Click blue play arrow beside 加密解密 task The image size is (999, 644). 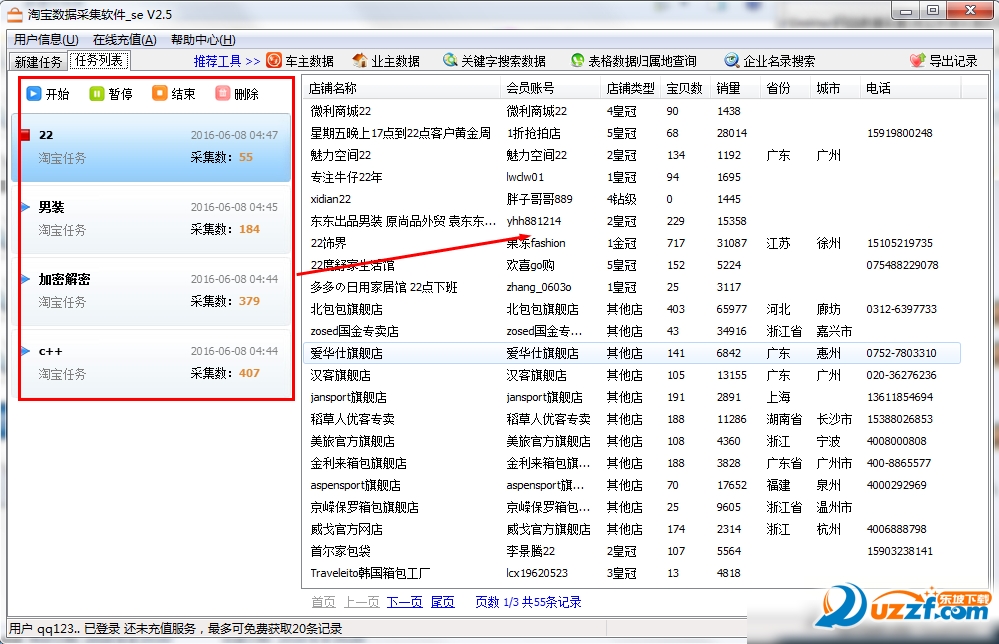[x=25, y=278]
